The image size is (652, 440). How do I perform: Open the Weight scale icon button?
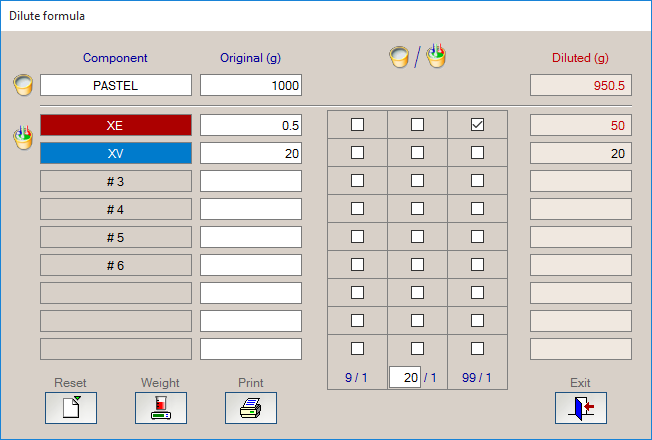(161, 408)
